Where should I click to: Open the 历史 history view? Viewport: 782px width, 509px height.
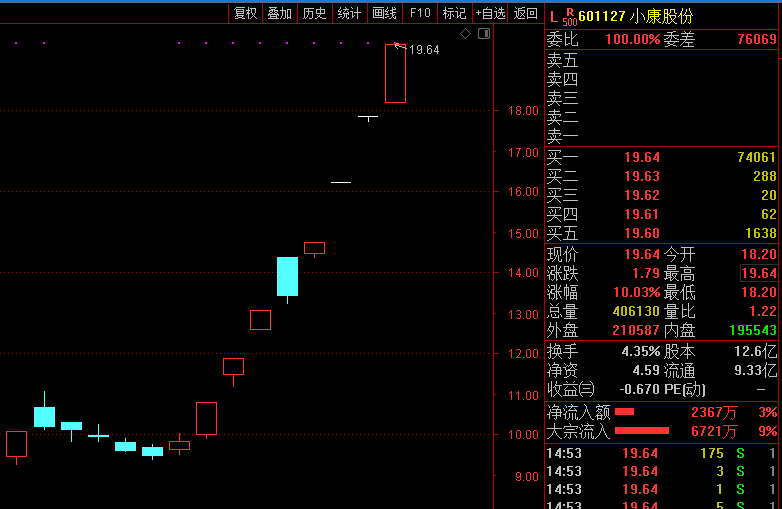[315, 13]
